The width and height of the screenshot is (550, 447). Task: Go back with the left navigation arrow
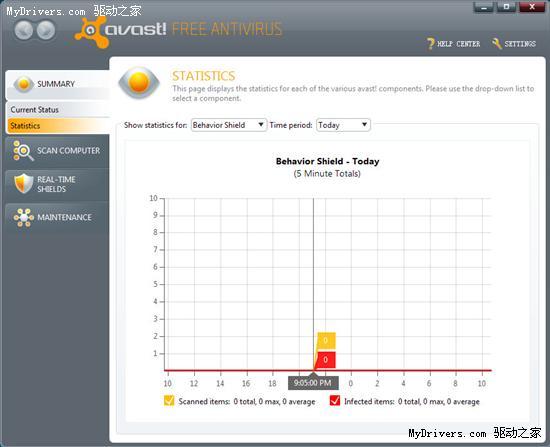click(24, 30)
